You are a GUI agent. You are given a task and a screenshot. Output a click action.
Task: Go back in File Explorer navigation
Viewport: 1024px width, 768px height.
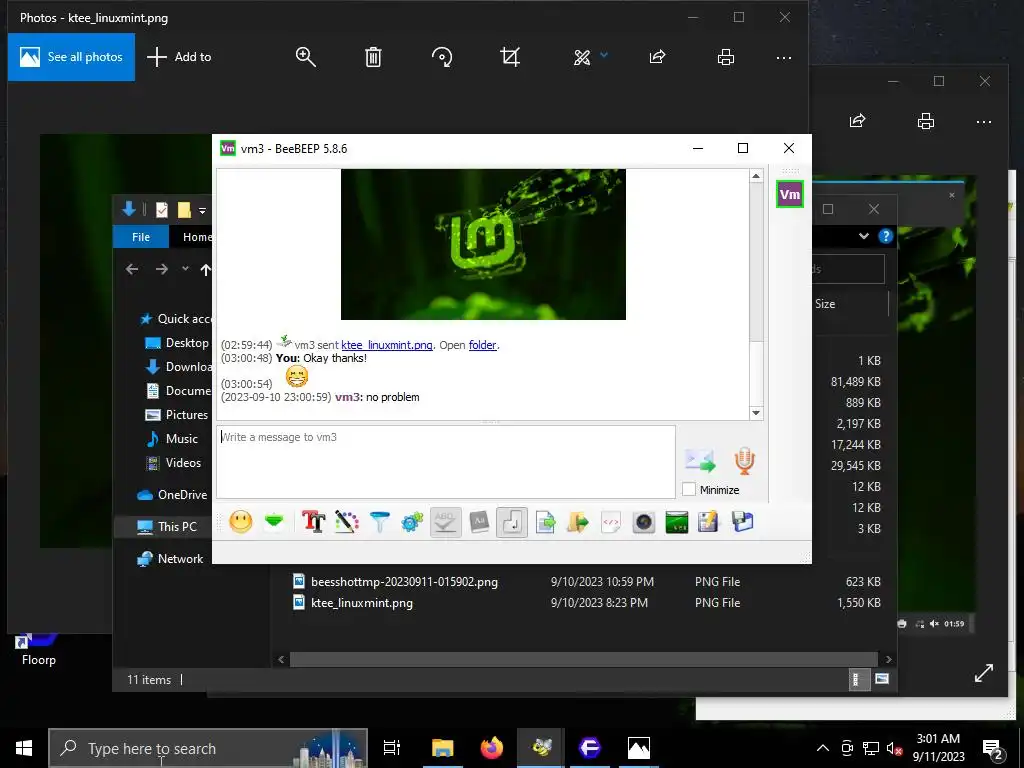[x=132, y=269]
